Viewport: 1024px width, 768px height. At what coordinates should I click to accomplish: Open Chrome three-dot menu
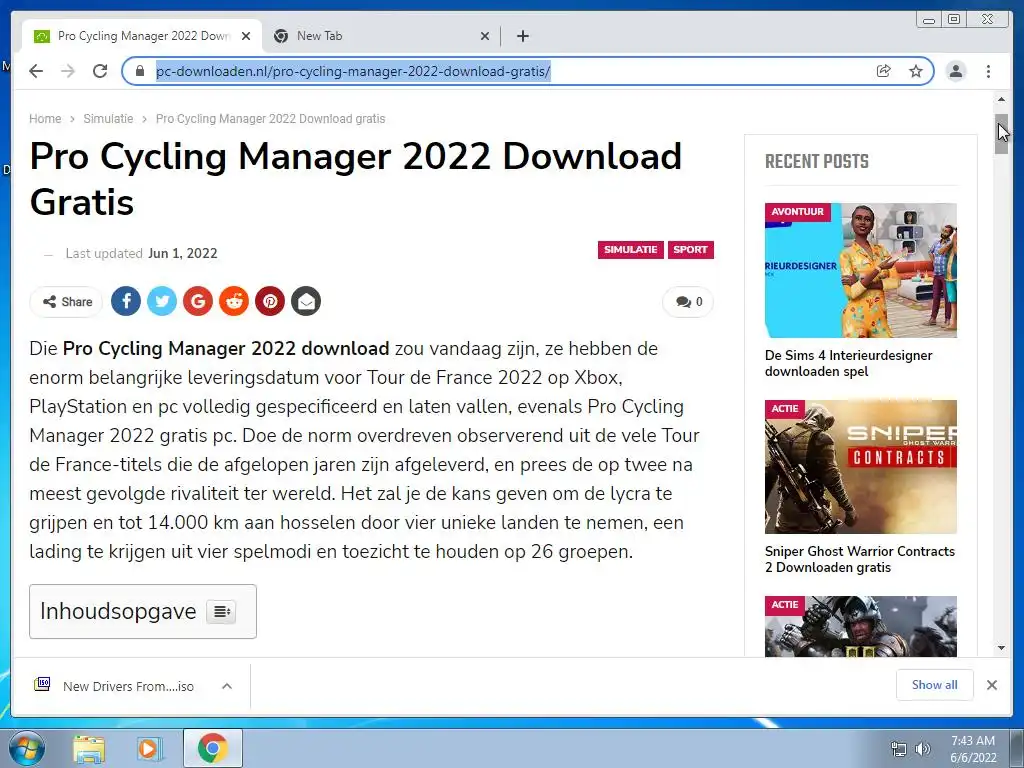(x=988, y=71)
